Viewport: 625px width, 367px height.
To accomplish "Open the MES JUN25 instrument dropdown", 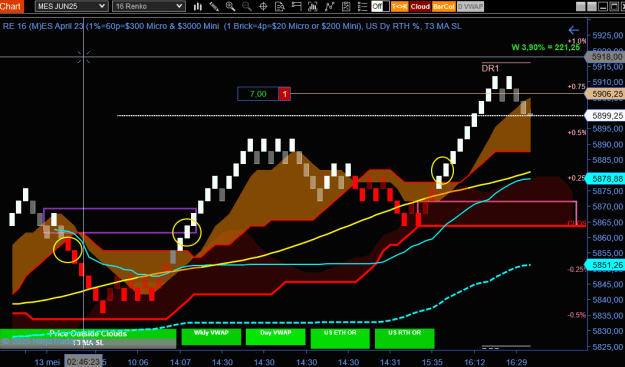I will coord(71,6).
